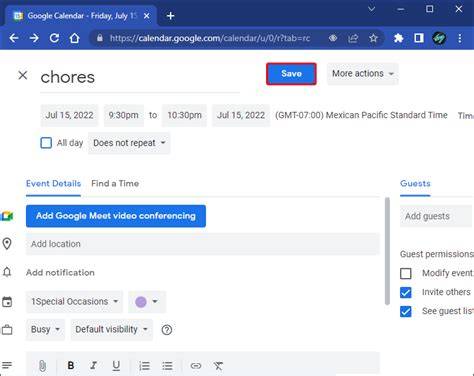Open visibility help question mark icon

pyautogui.click(x=167, y=330)
